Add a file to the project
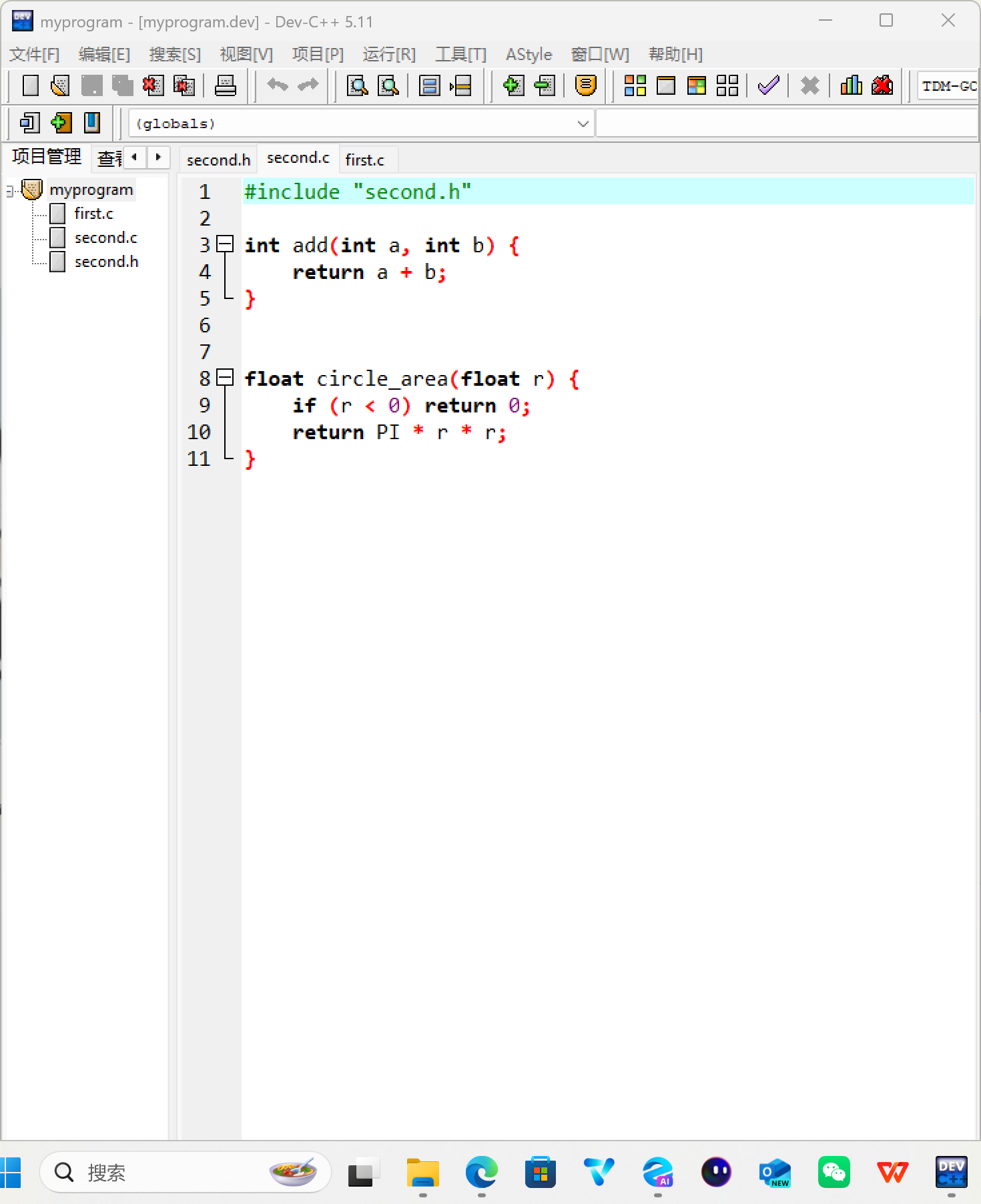981x1204 pixels. (513, 85)
